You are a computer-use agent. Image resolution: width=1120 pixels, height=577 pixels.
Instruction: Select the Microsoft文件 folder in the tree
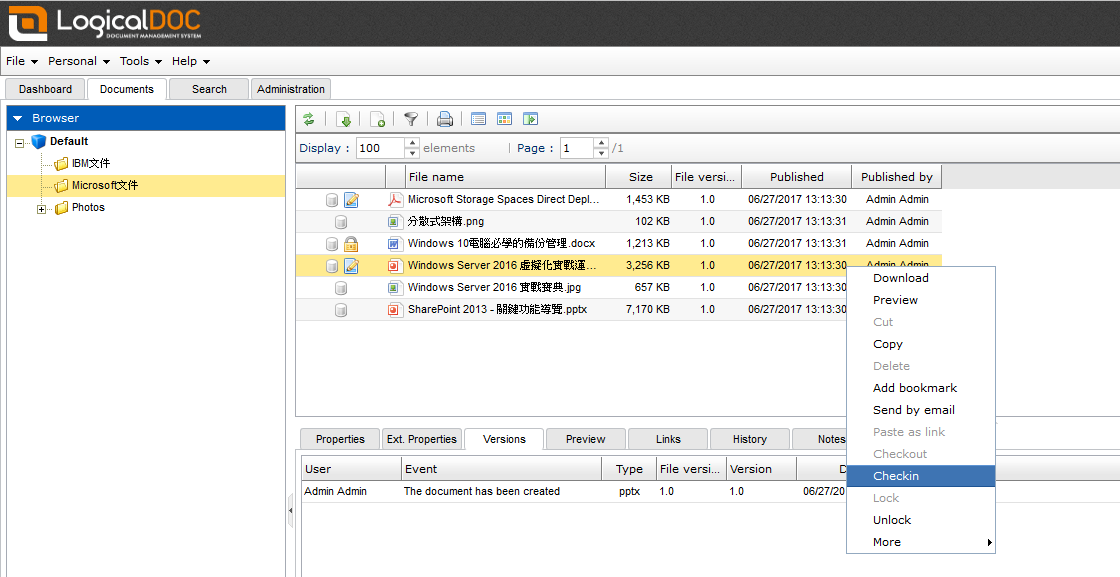[x=105, y=186]
